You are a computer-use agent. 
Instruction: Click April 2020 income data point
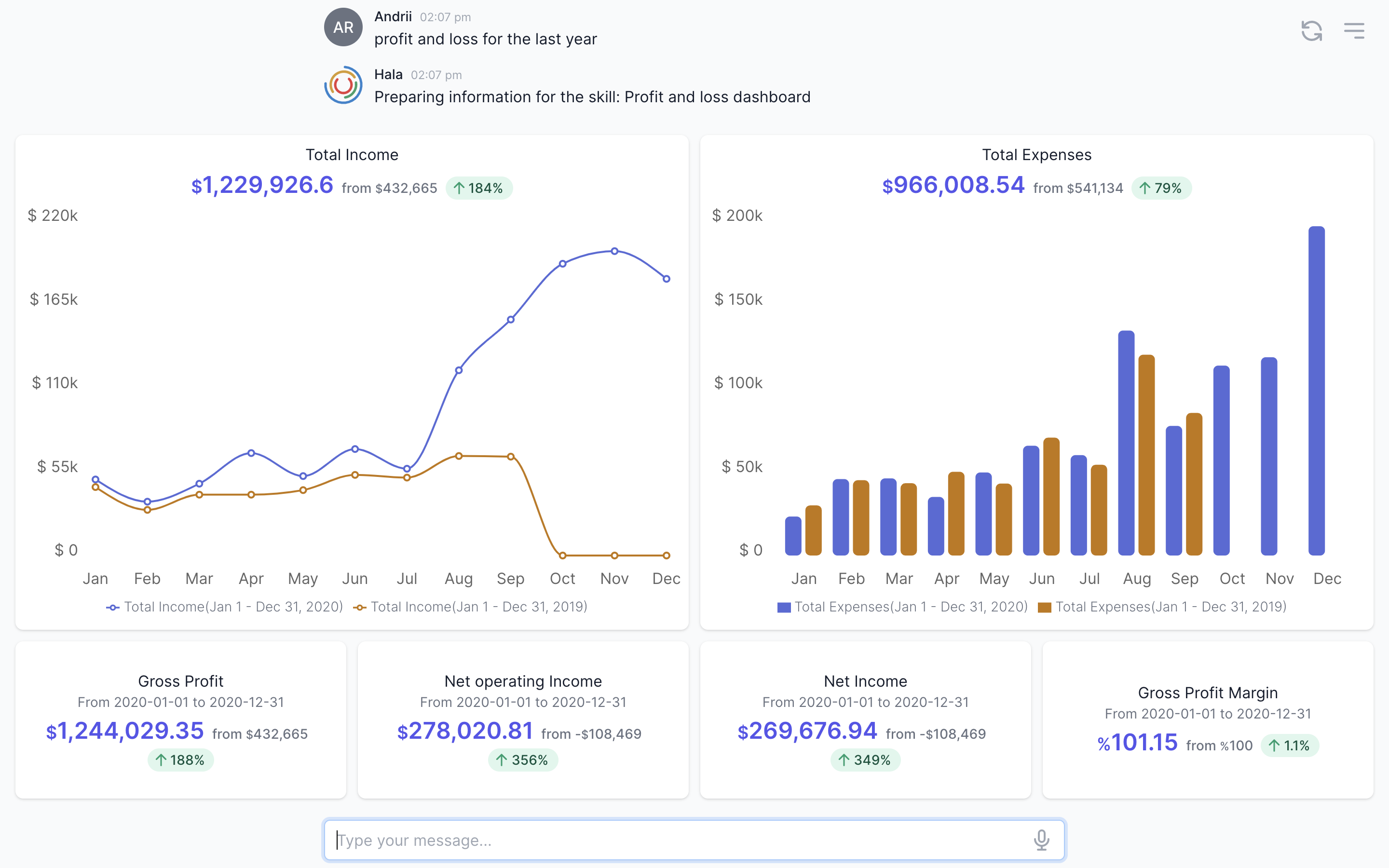pyautogui.click(x=251, y=453)
